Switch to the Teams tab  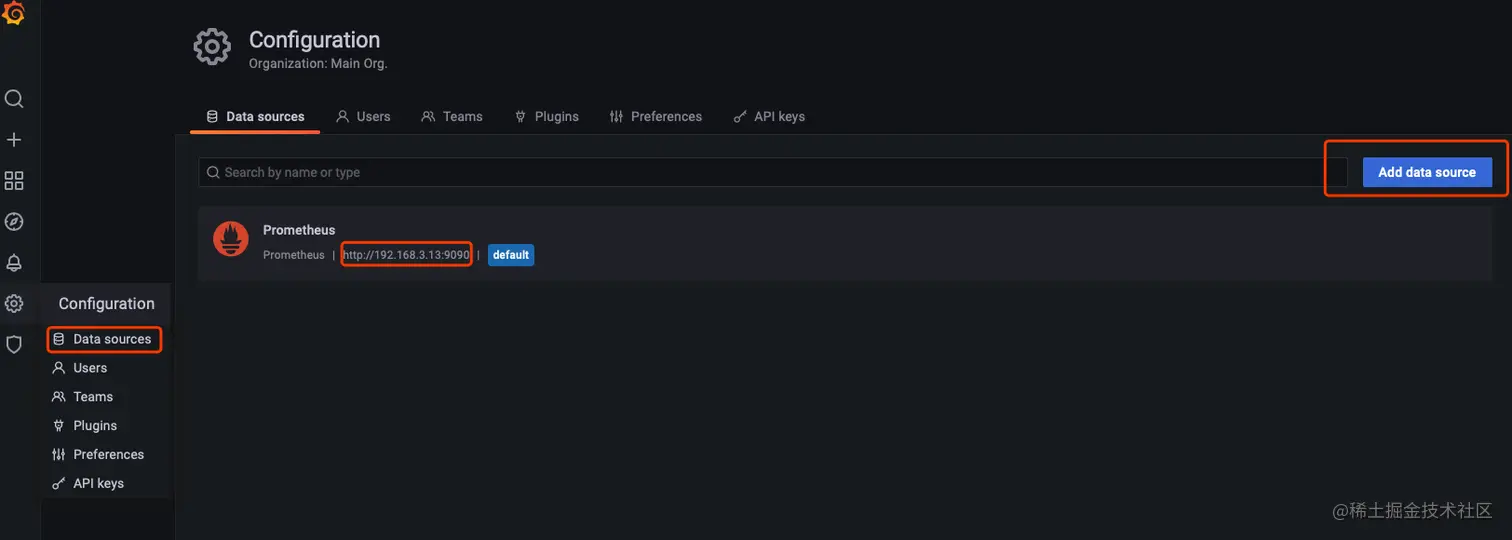pyautogui.click(x=452, y=117)
